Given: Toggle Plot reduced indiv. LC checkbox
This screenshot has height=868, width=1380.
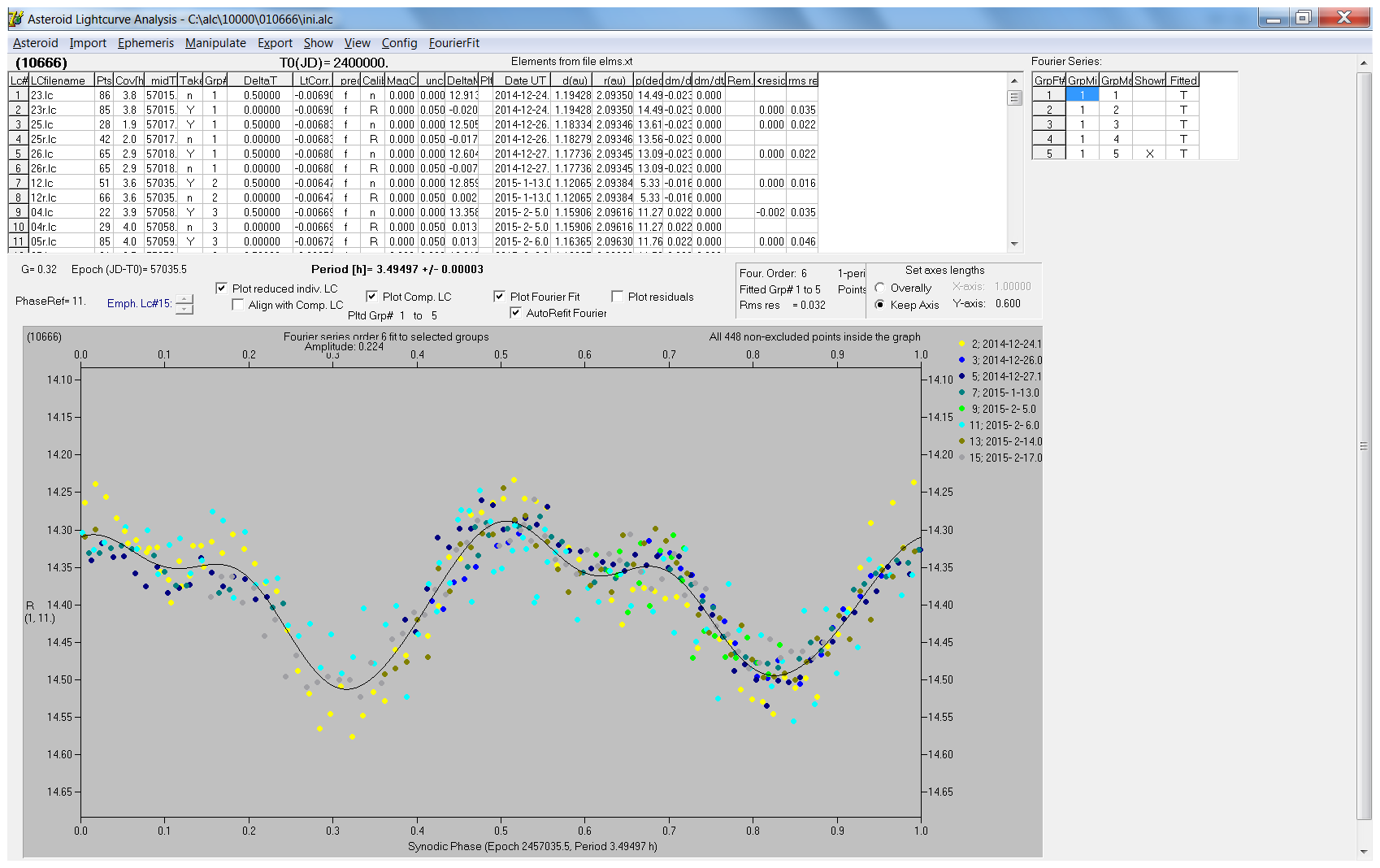Looking at the screenshot, I should click(221, 288).
